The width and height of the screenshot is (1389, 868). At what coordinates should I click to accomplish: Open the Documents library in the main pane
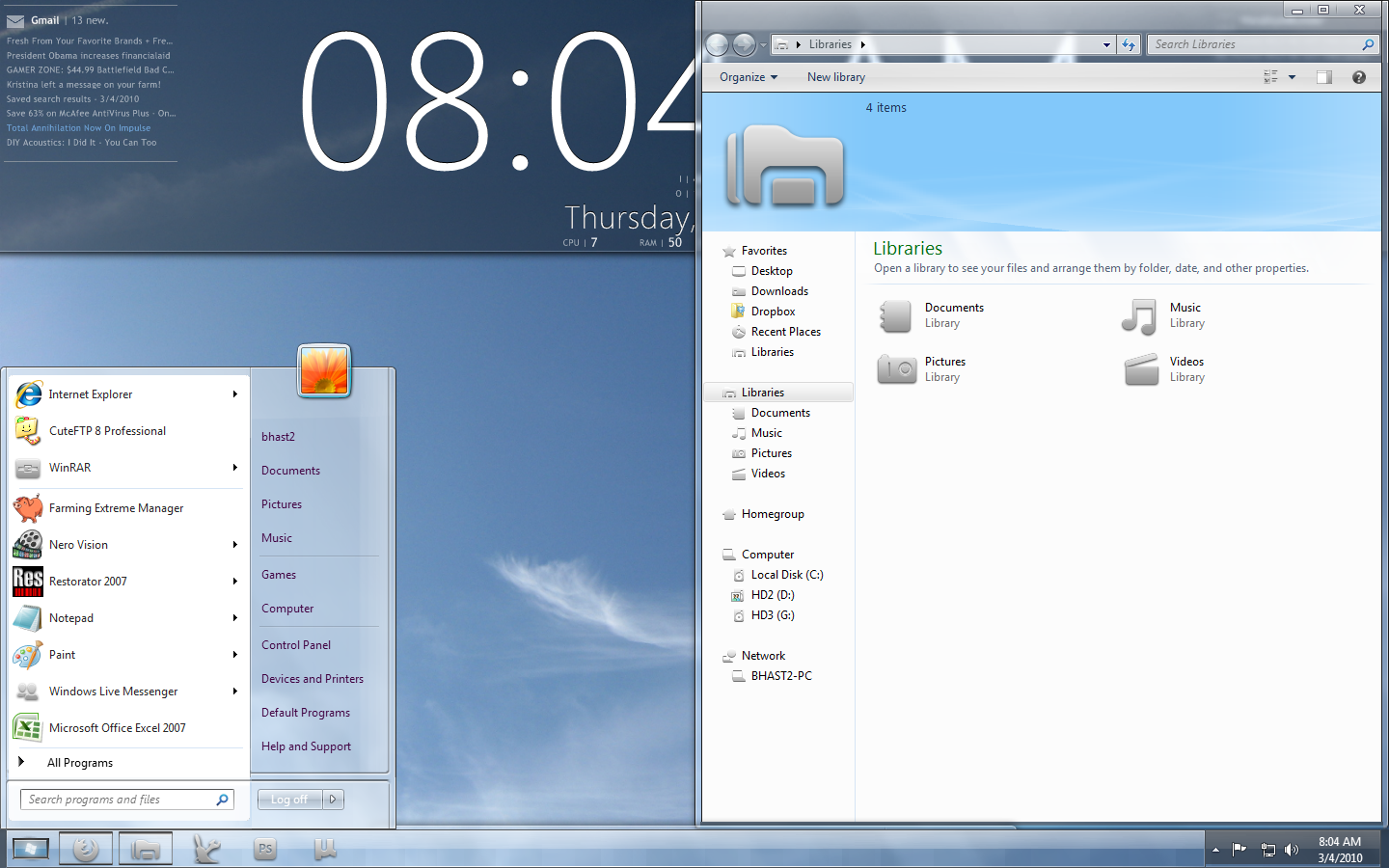[x=931, y=315]
